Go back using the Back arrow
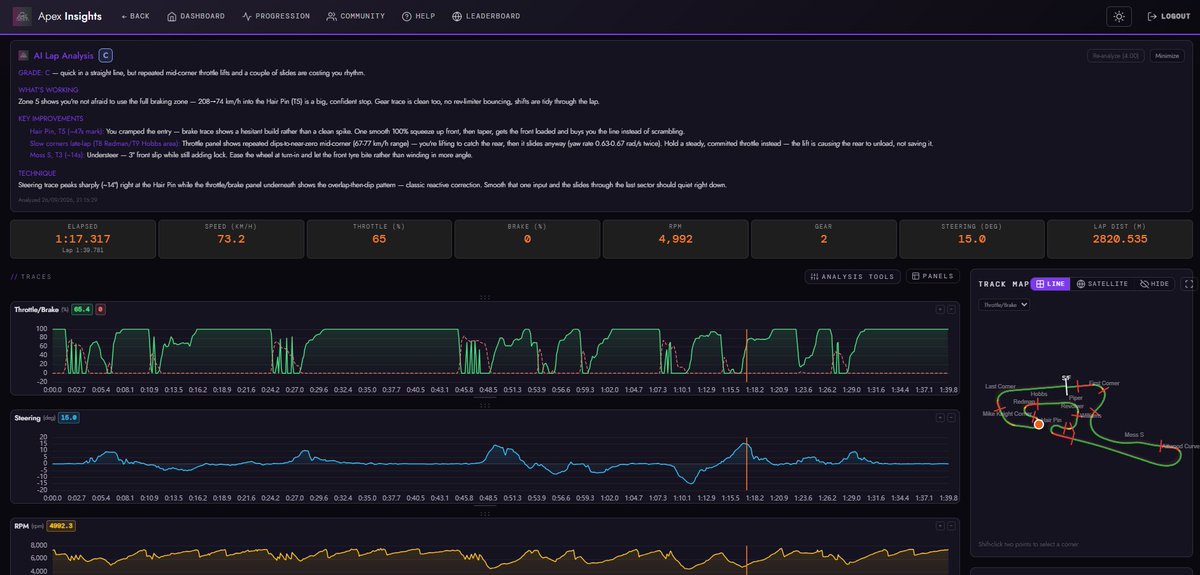Image resolution: width=1200 pixels, height=575 pixels. (x=135, y=16)
